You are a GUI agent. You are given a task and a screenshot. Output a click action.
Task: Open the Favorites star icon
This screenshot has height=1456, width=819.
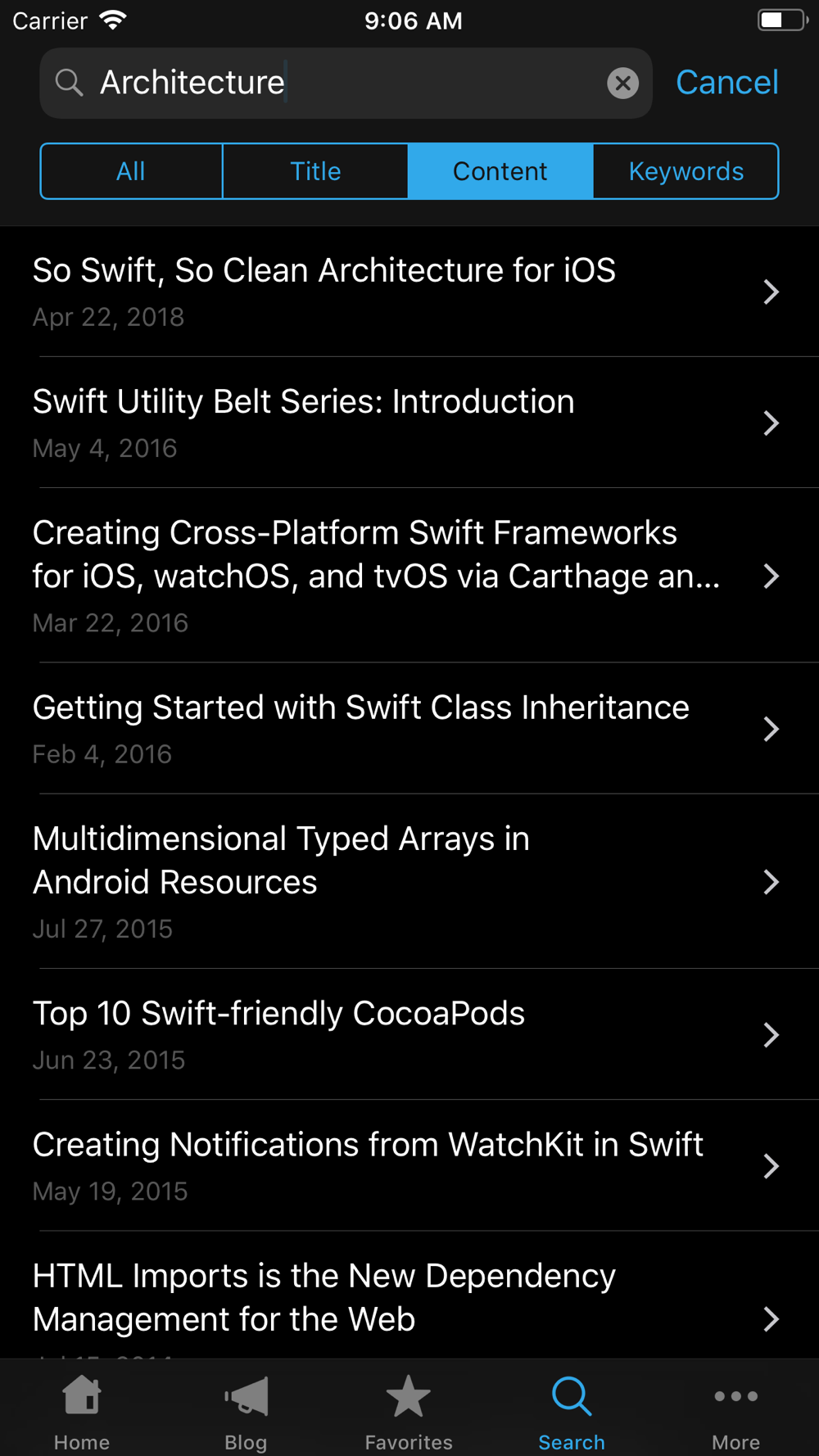click(x=409, y=1395)
